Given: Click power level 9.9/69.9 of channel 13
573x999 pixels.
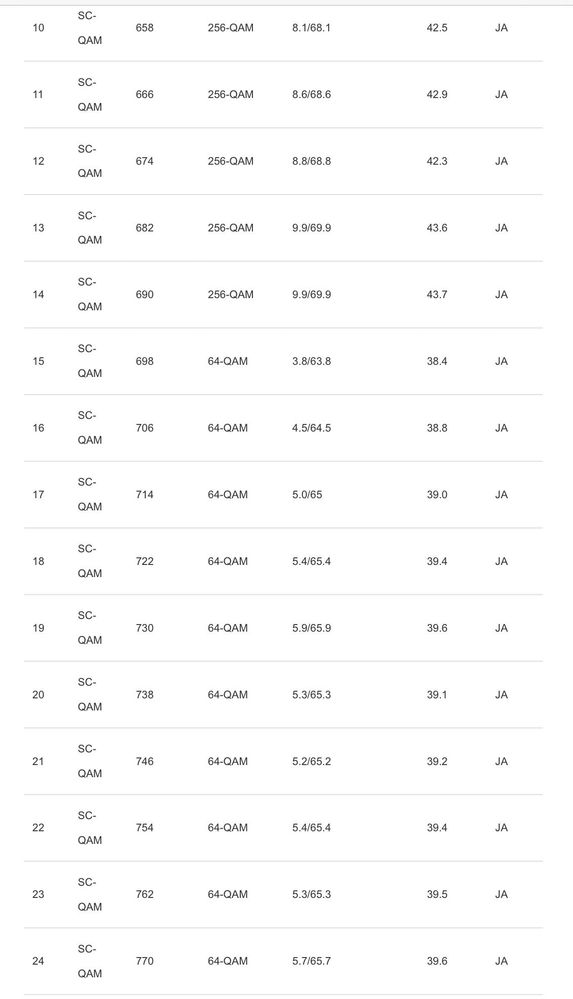Looking at the screenshot, I should coord(312,228).
